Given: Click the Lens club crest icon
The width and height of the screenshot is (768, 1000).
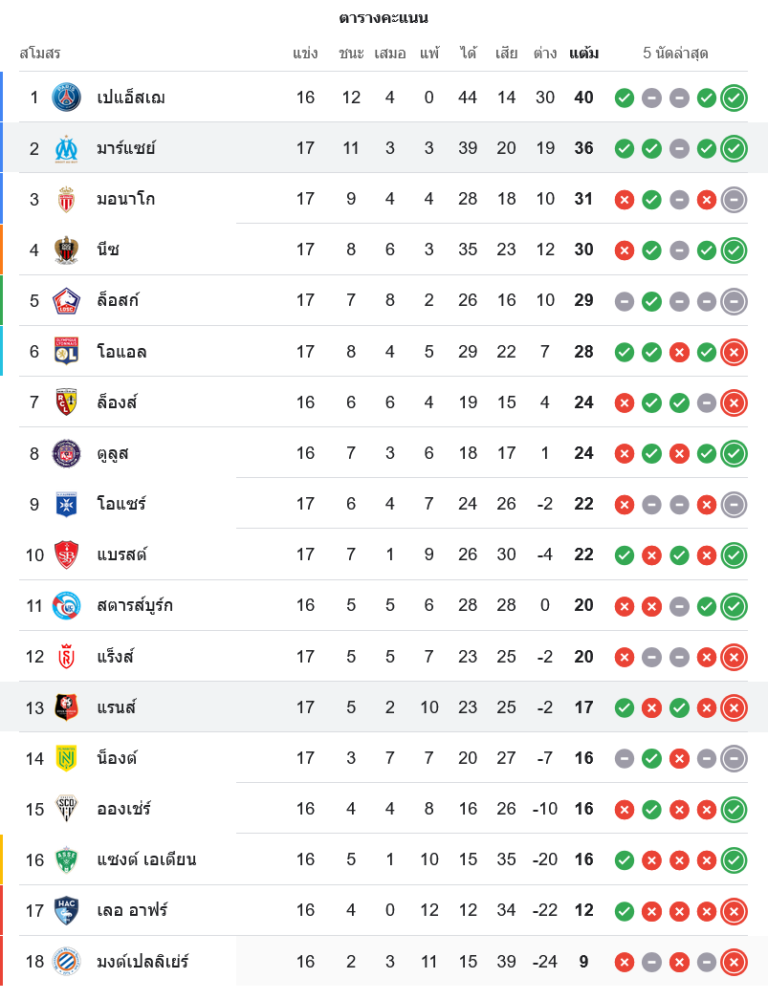Looking at the screenshot, I should coord(67,402).
